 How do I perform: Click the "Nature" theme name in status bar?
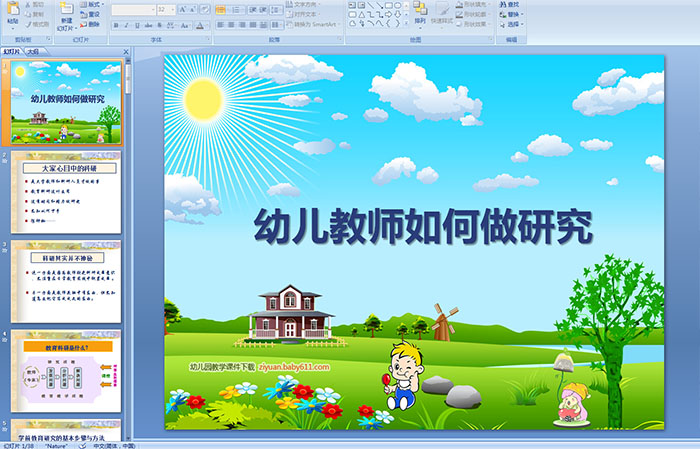tap(56, 446)
